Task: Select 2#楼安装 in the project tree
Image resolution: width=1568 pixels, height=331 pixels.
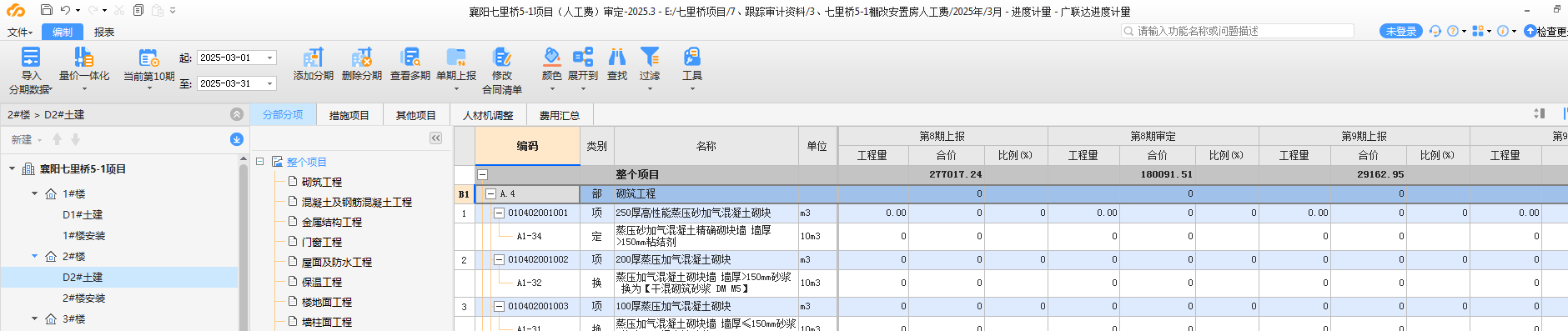Action: (x=84, y=298)
